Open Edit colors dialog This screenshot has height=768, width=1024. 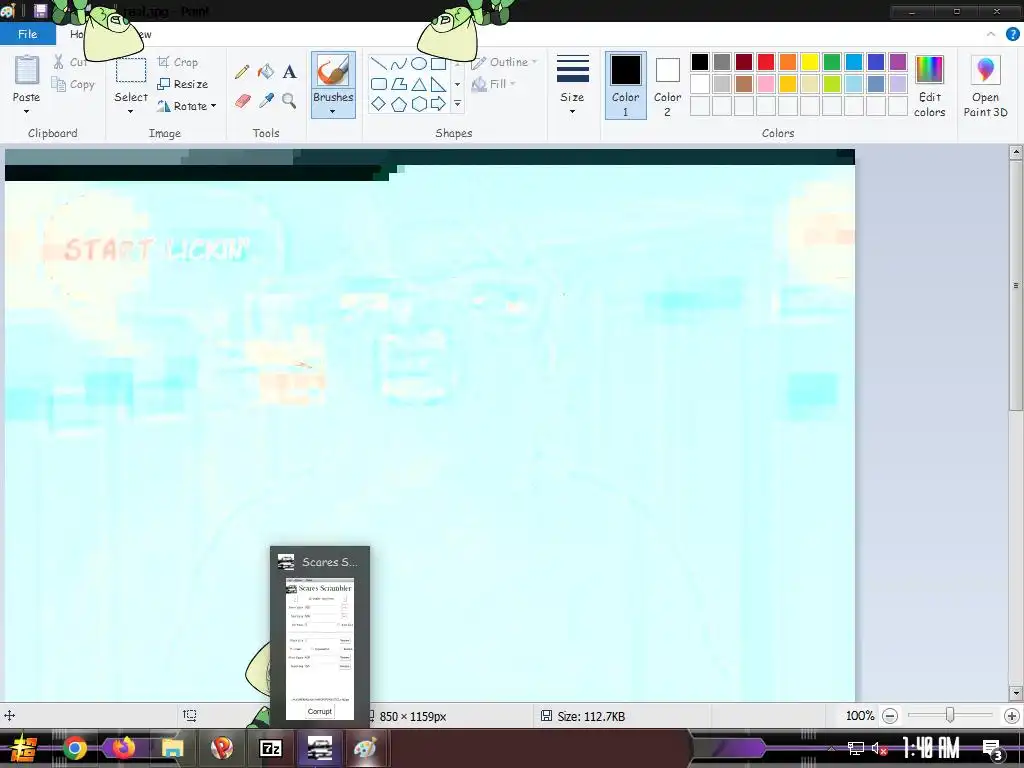(929, 86)
